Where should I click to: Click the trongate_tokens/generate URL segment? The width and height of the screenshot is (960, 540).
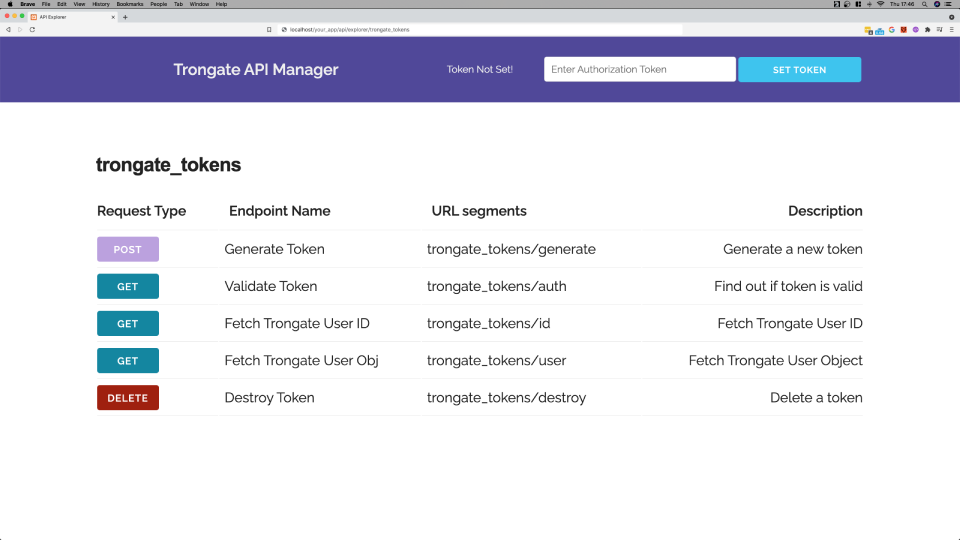click(511, 249)
